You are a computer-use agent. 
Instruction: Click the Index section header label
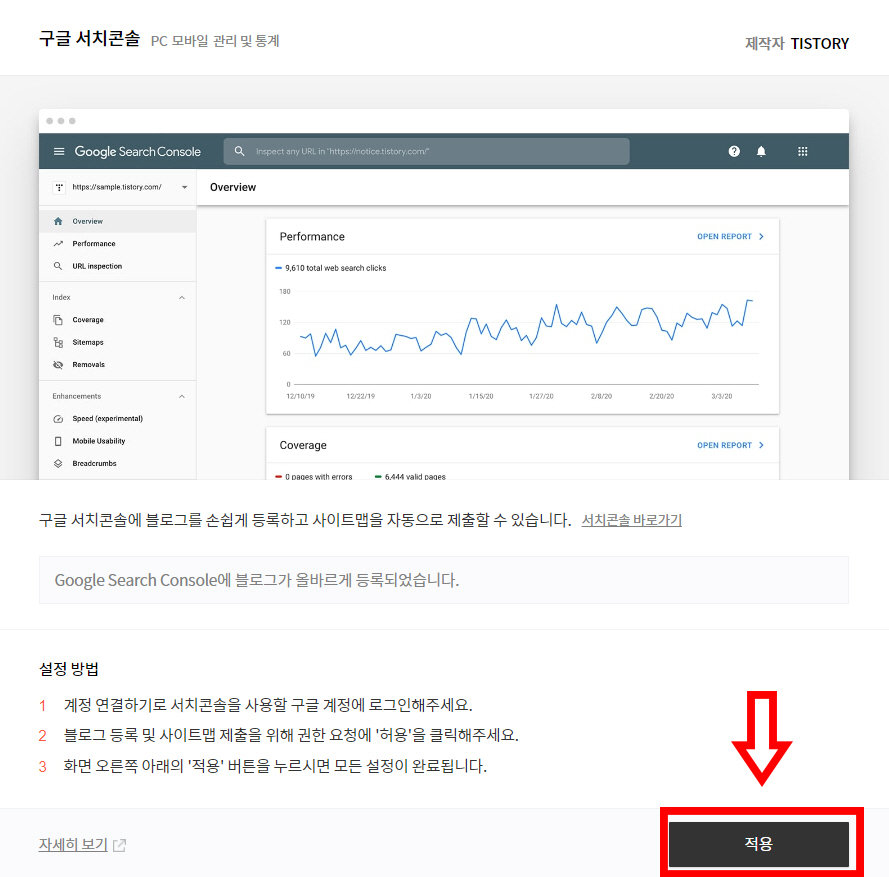click(x=61, y=298)
